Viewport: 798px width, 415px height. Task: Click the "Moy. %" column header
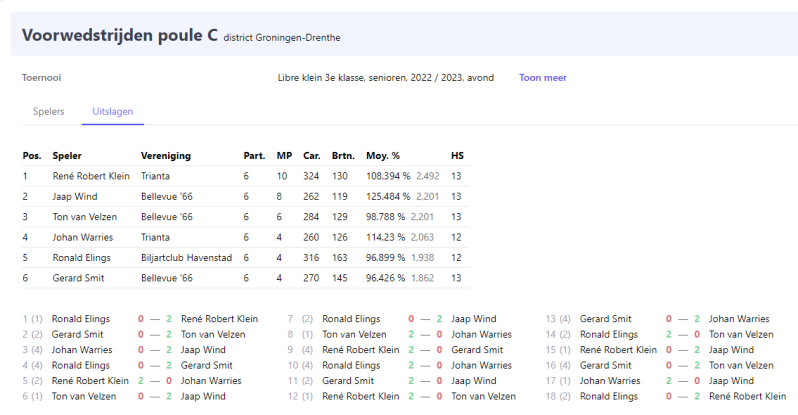(383, 156)
